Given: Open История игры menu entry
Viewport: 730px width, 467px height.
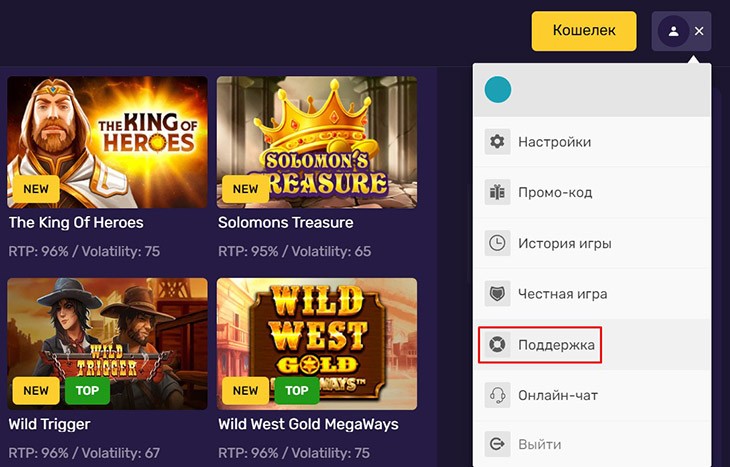Looking at the screenshot, I should [564, 243].
